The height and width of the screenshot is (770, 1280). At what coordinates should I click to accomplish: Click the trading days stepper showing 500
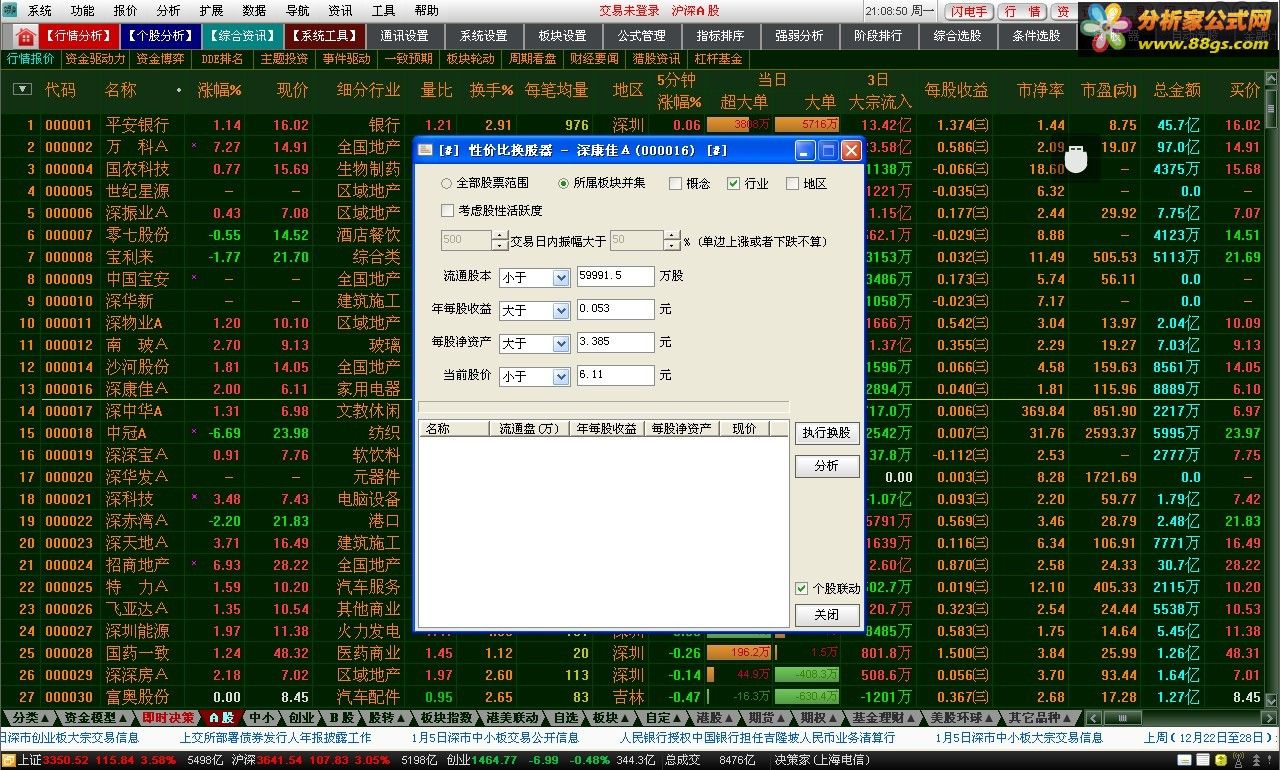coord(474,241)
